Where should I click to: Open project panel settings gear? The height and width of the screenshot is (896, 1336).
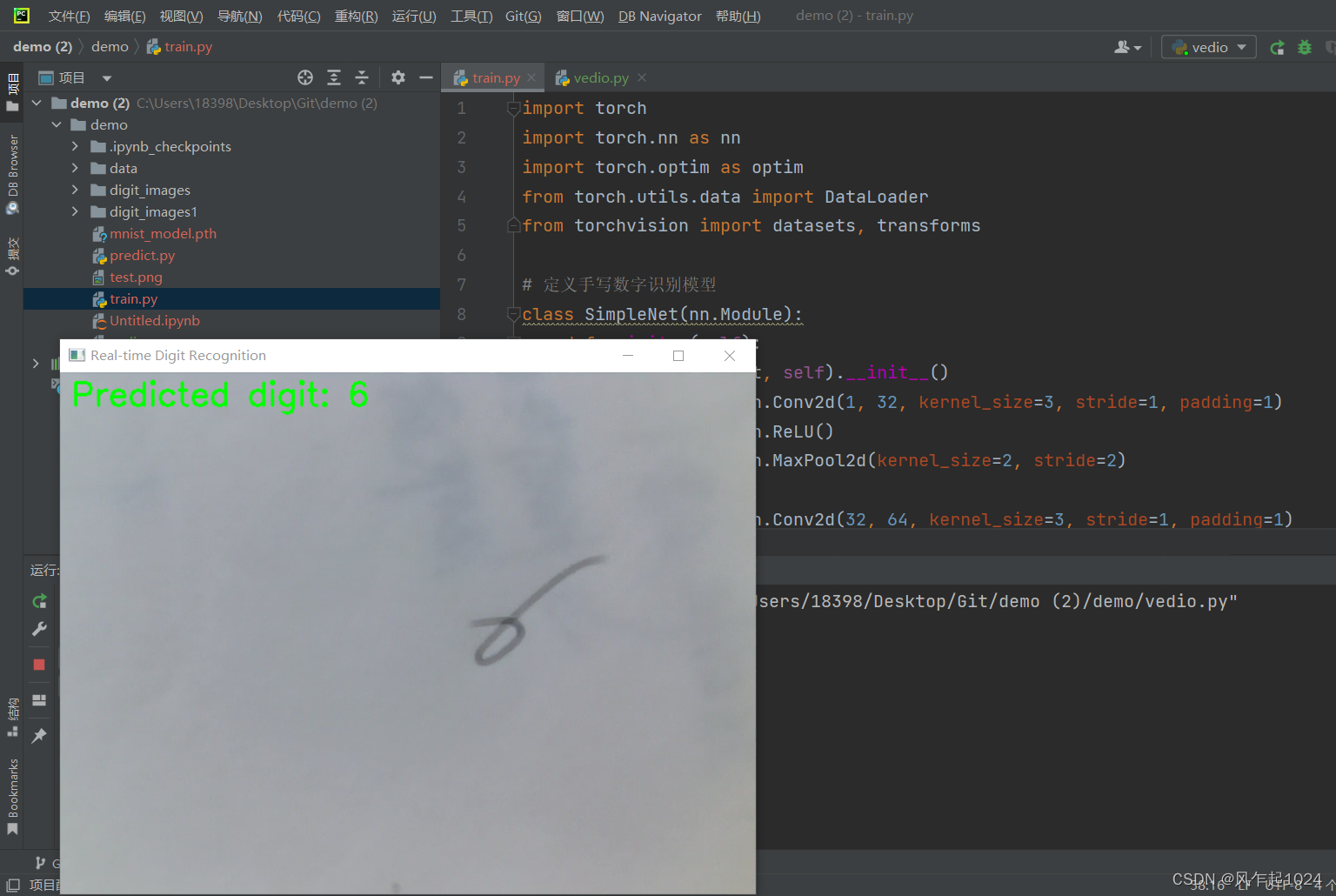(398, 77)
